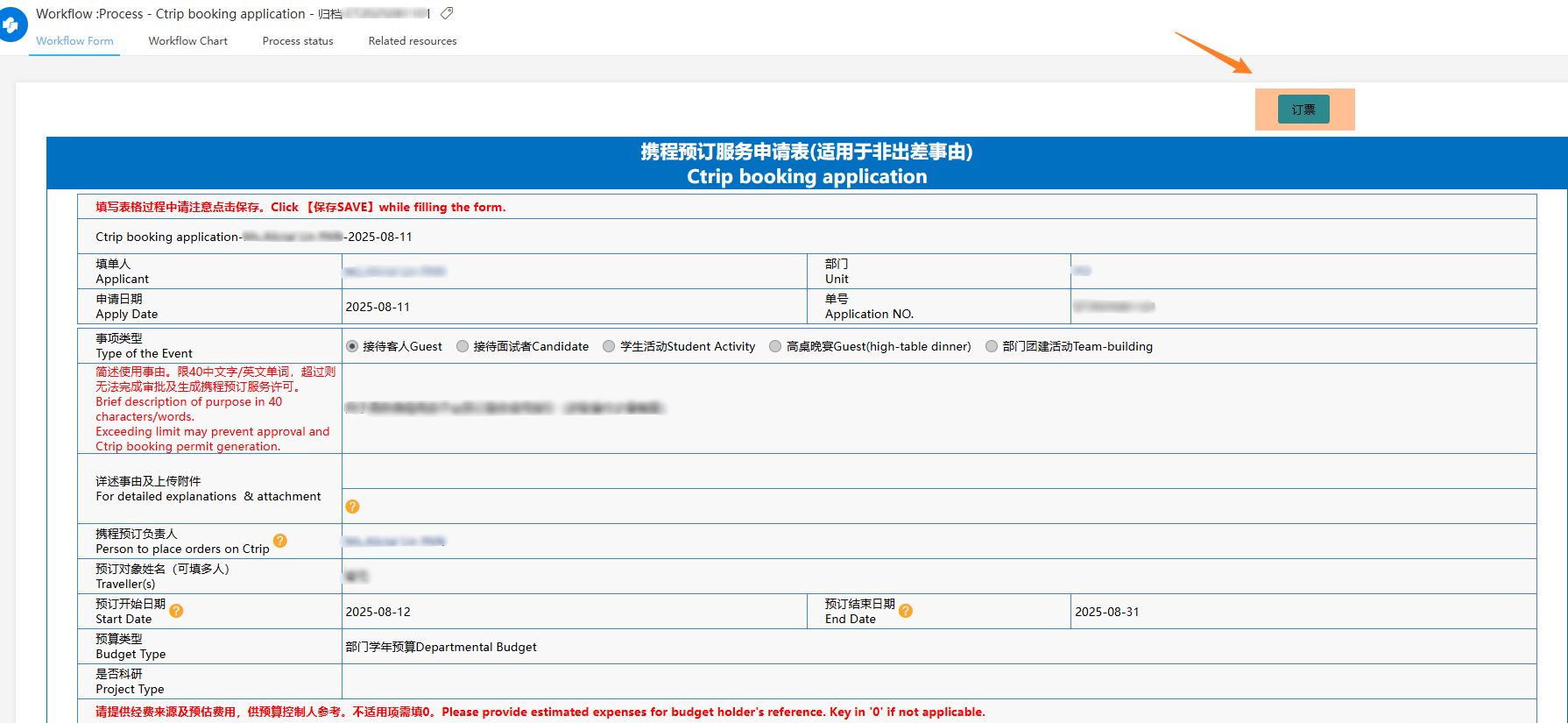Click help icon under detailed explanations field
This screenshot has width=1568, height=723.
(352, 507)
